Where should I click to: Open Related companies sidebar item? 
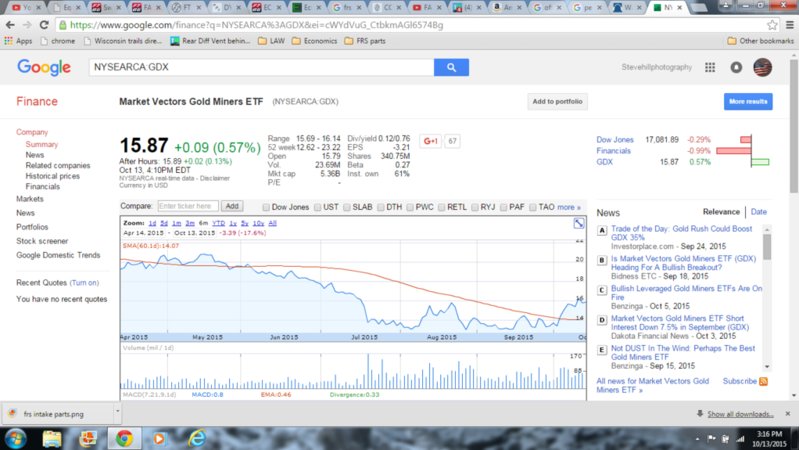(x=58, y=166)
